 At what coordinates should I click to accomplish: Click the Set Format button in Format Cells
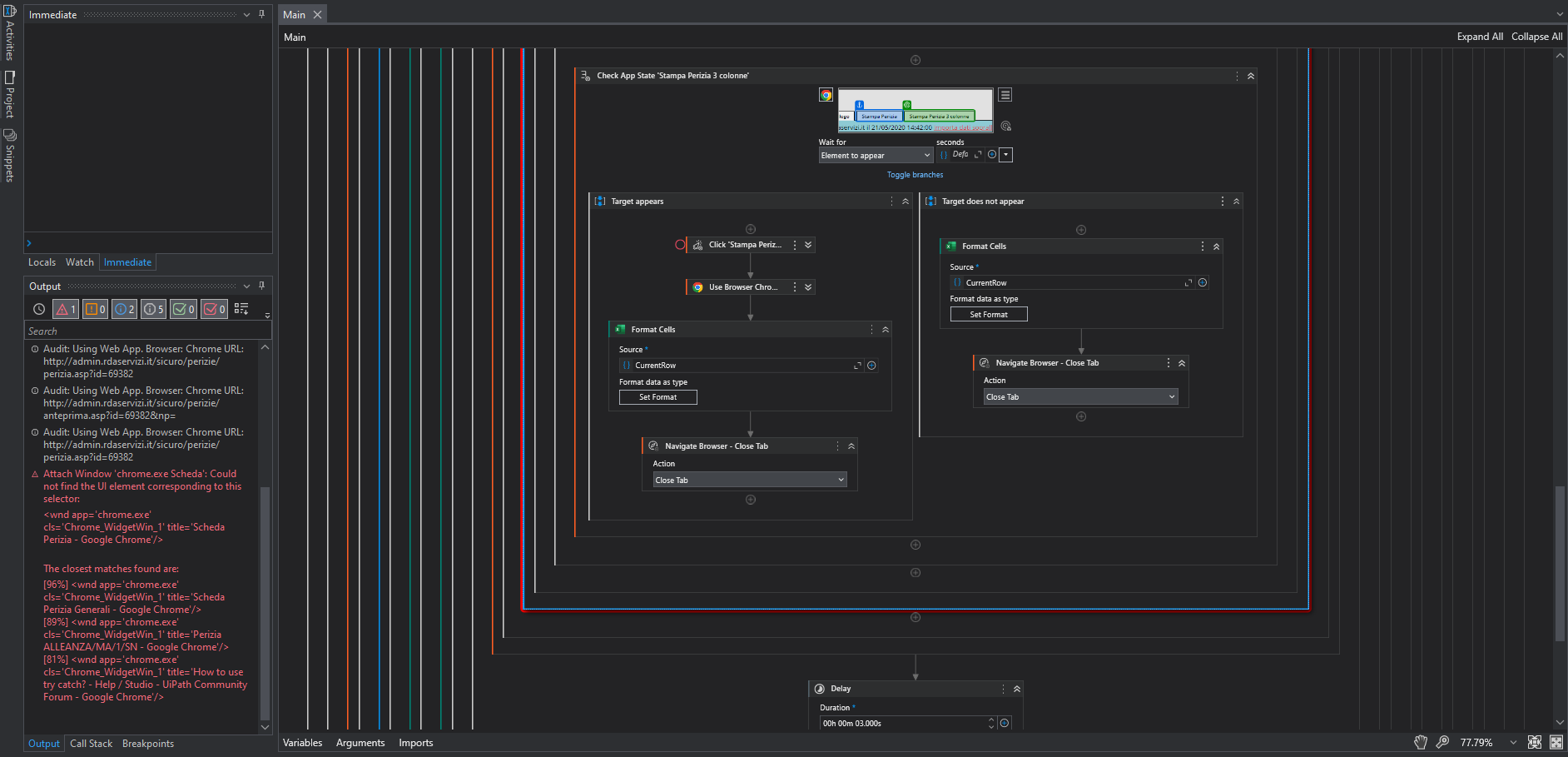(x=657, y=397)
